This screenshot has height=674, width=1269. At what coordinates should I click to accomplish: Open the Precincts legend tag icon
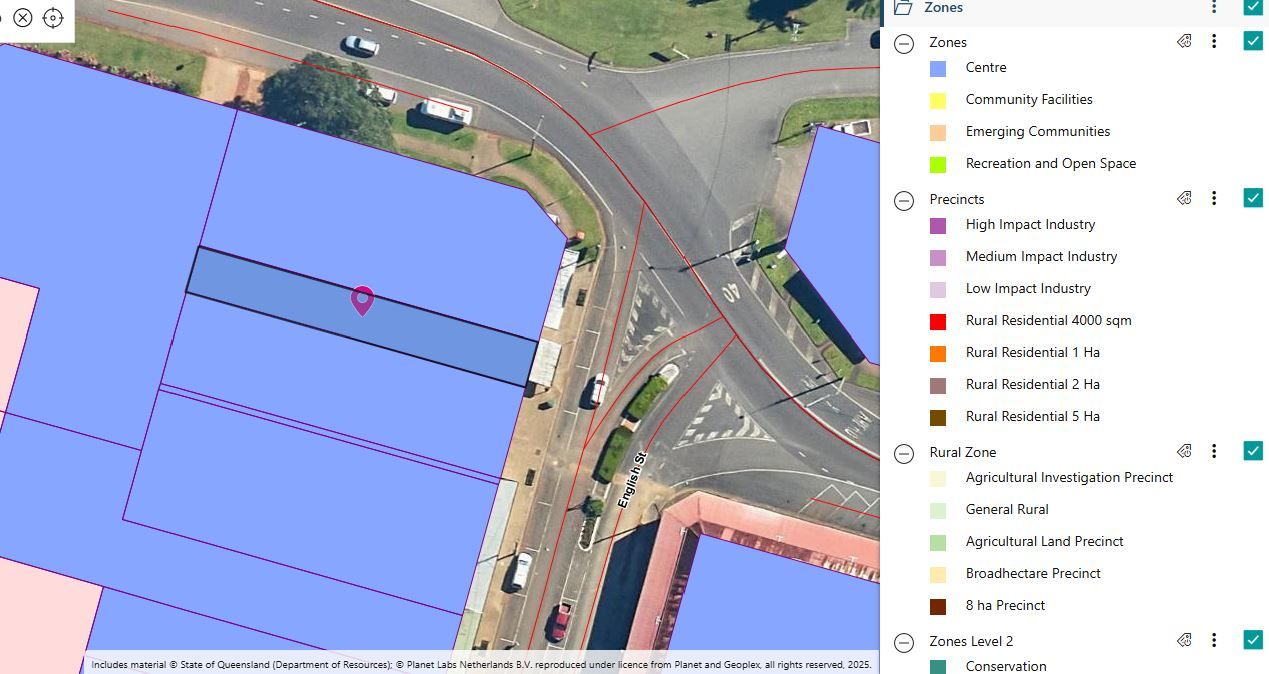(x=1185, y=198)
